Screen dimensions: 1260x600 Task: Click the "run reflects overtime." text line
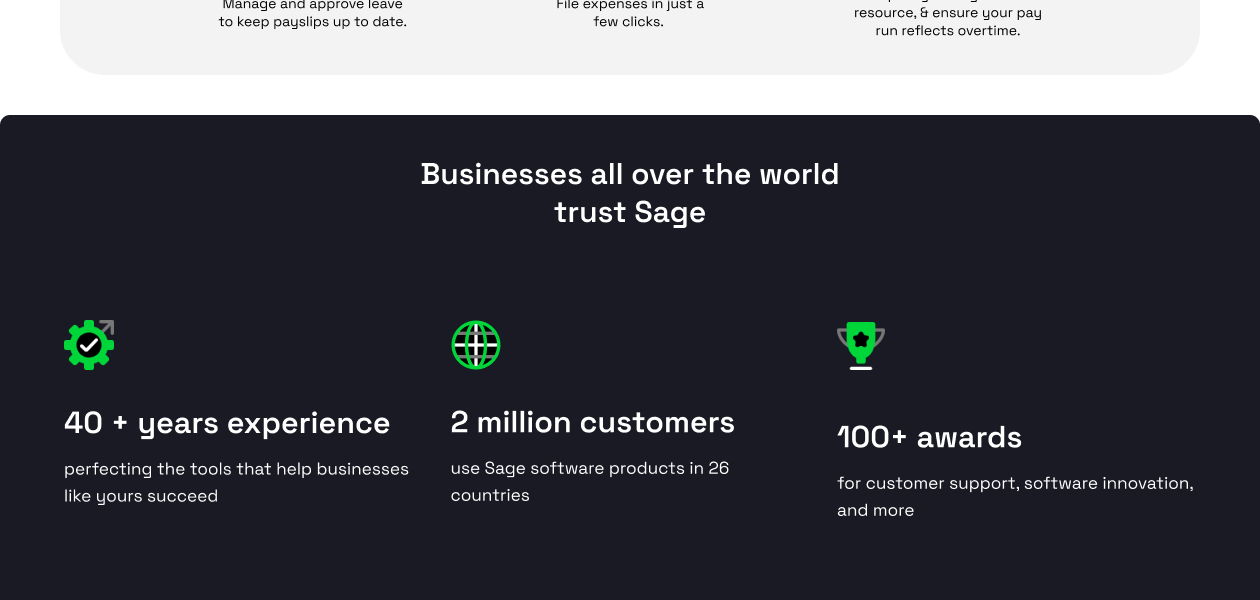tap(948, 31)
